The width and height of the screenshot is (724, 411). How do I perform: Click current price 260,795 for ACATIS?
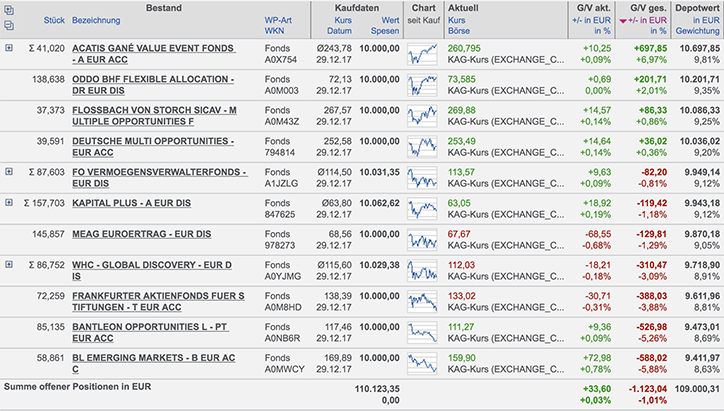pos(464,48)
